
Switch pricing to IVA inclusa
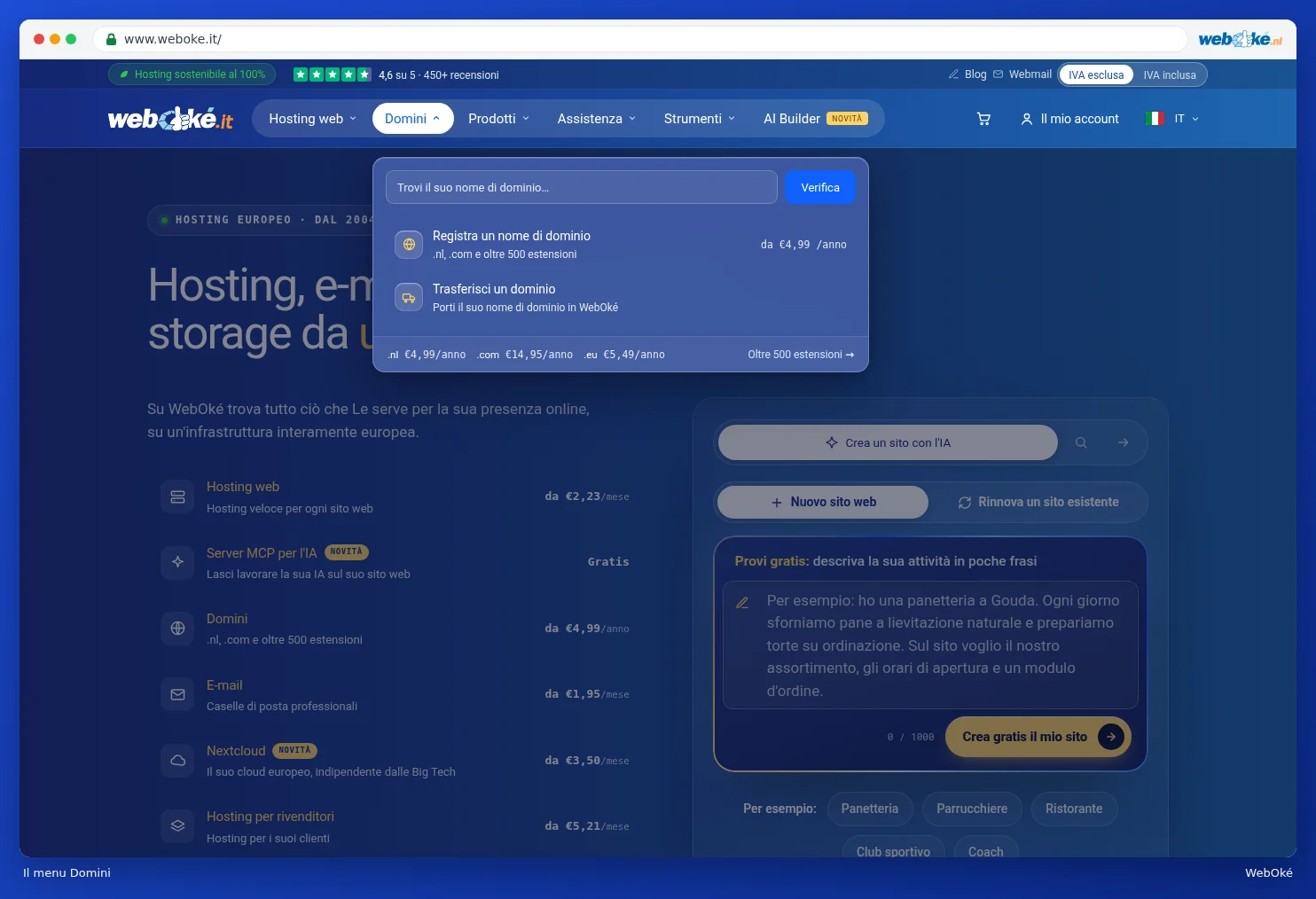pyautogui.click(x=1170, y=74)
